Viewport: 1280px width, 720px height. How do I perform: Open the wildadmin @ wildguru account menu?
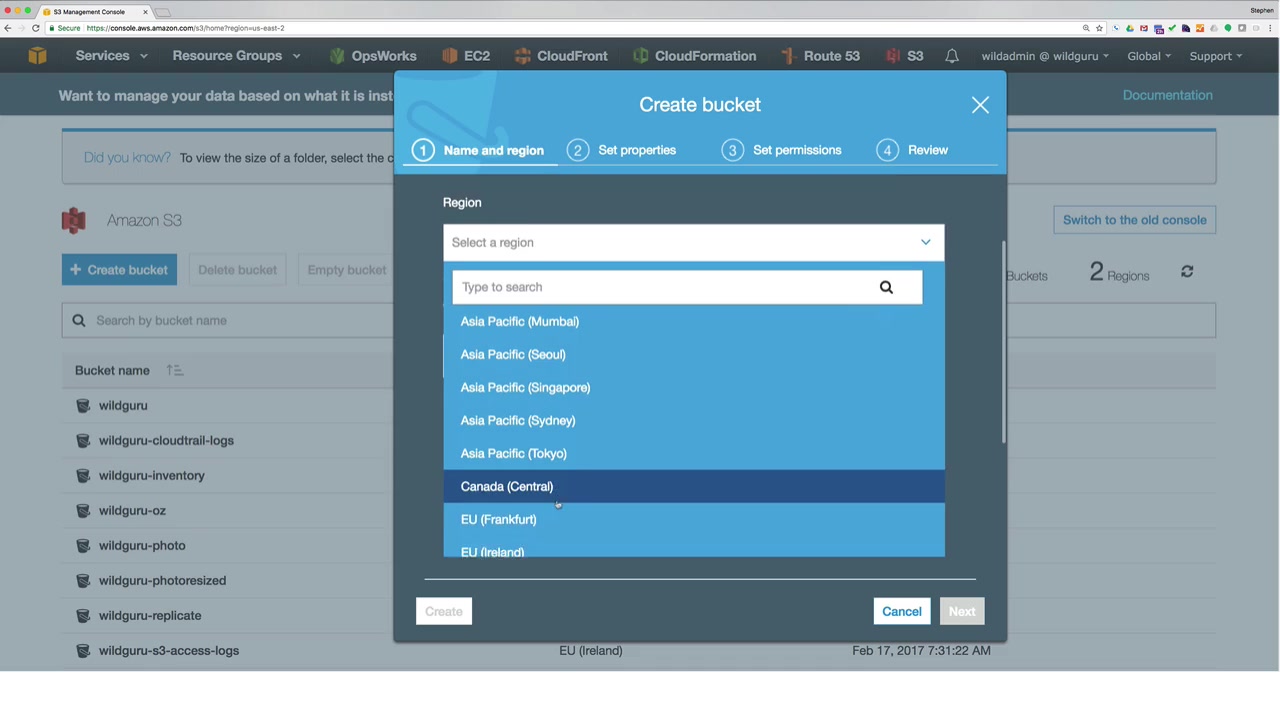point(1044,56)
